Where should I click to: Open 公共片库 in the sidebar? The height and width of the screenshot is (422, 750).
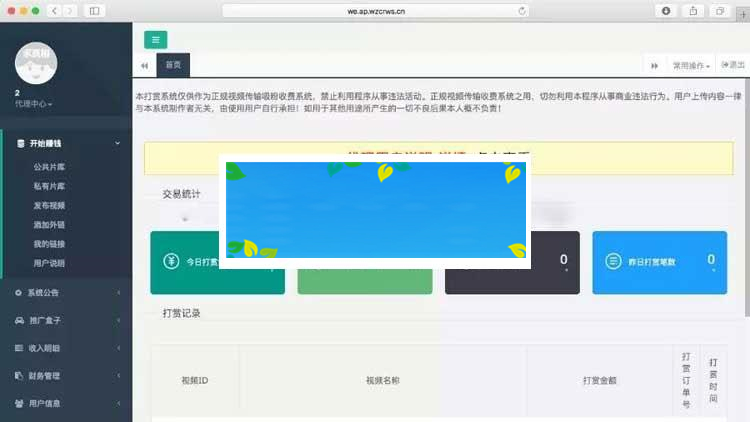tap(49, 167)
